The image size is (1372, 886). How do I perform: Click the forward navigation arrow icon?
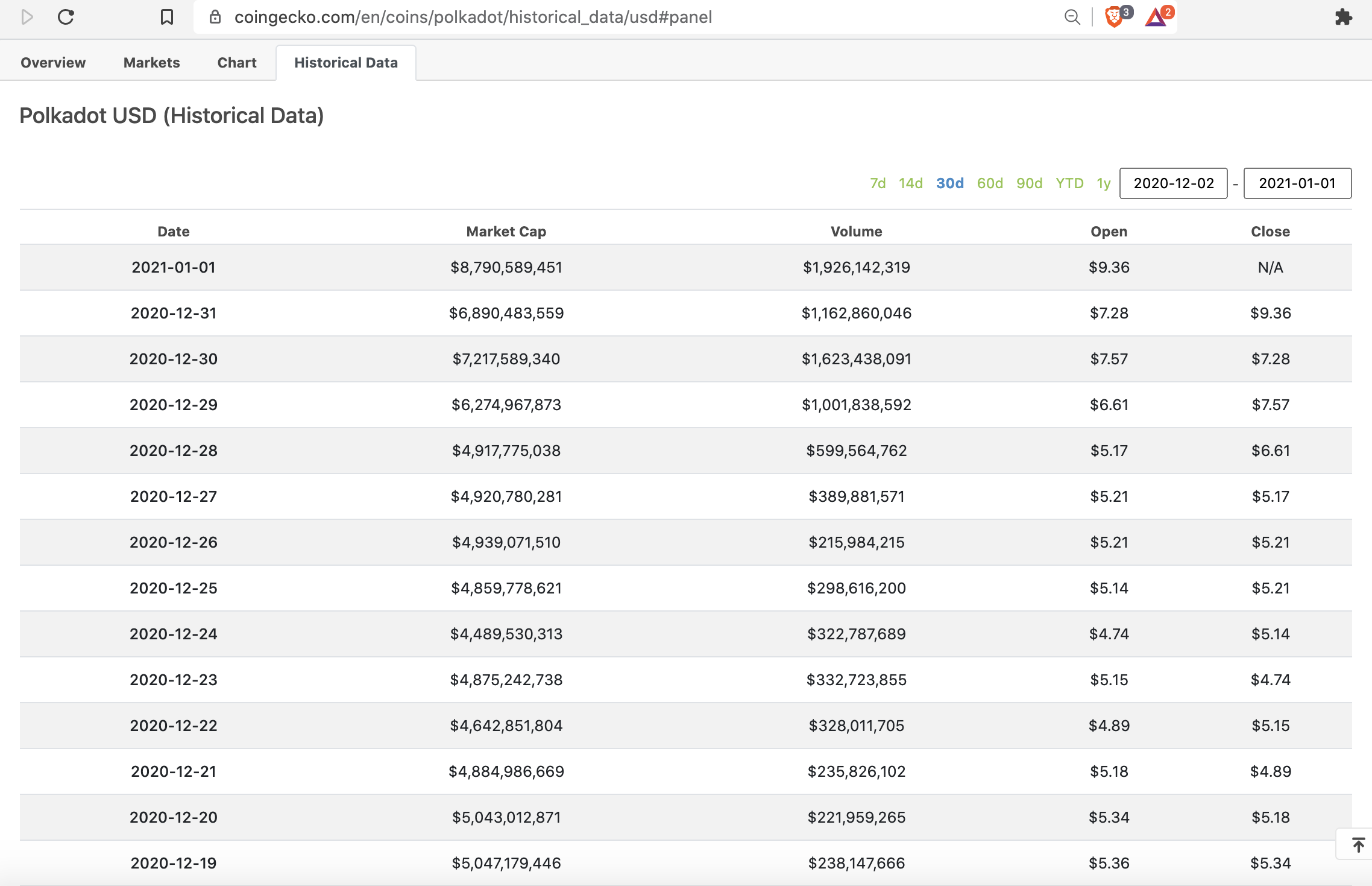[x=27, y=17]
